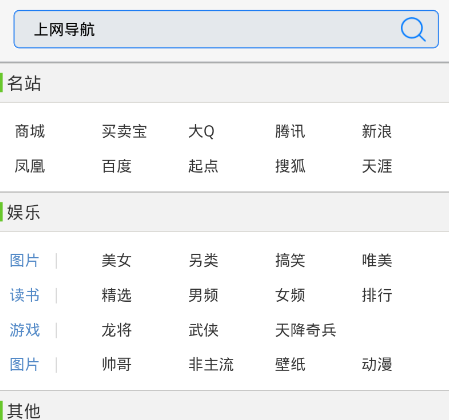Select the 另类 link
Screen dimensions: 449x420
click(x=203, y=260)
